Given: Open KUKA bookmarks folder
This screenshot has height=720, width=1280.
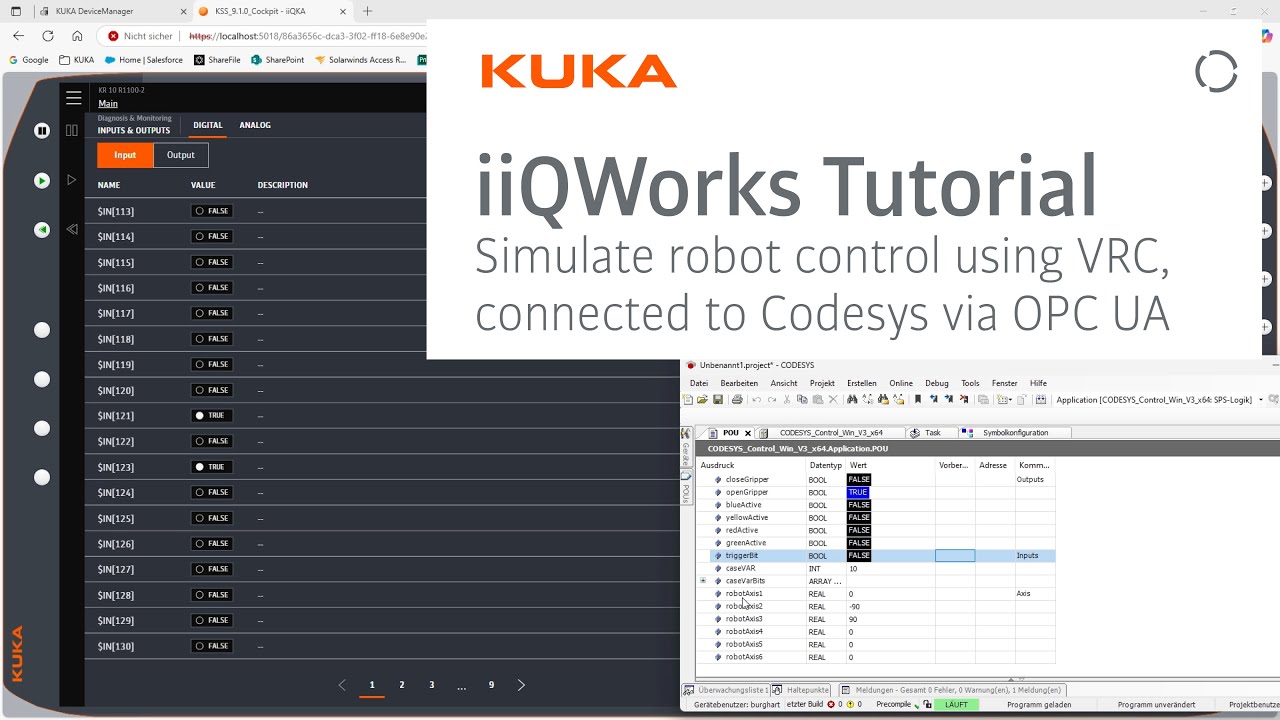Looking at the screenshot, I should pos(77,60).
